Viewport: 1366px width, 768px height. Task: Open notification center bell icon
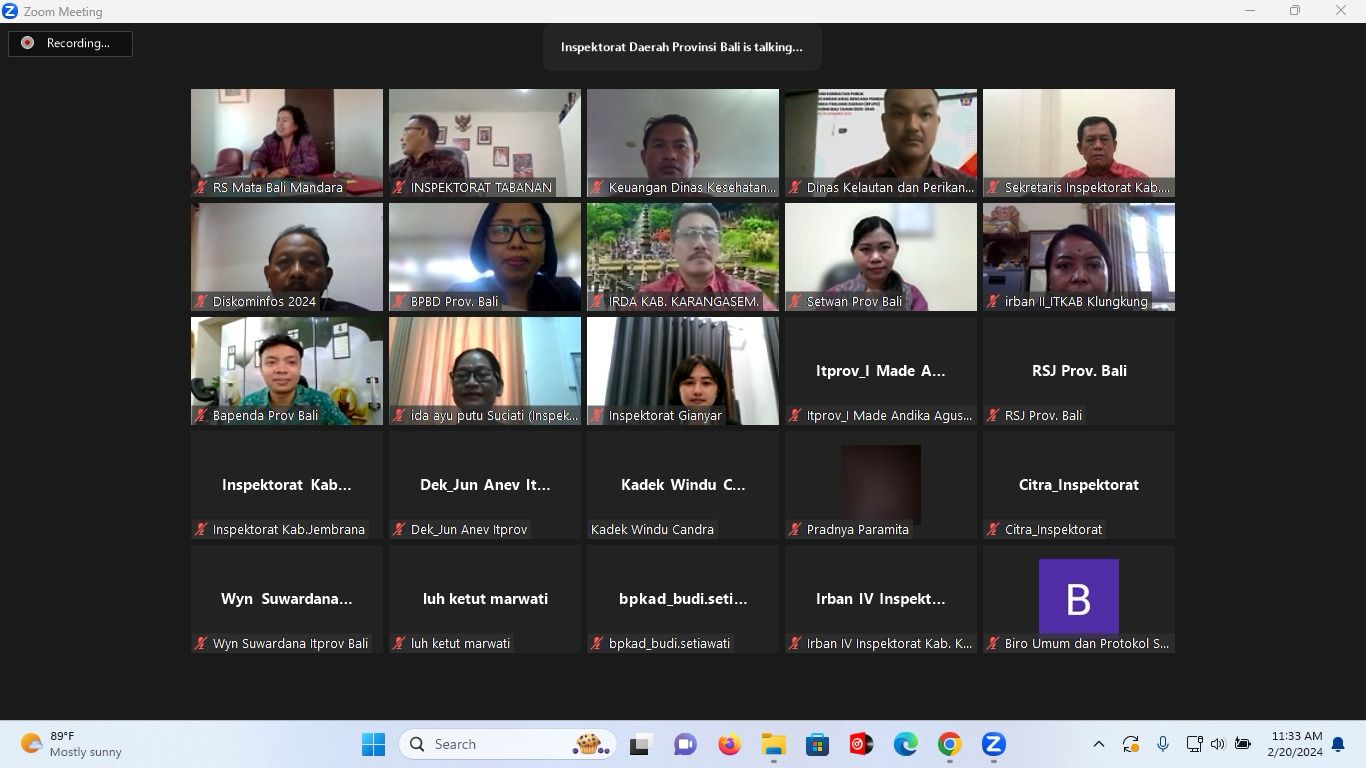[1338, 744]
